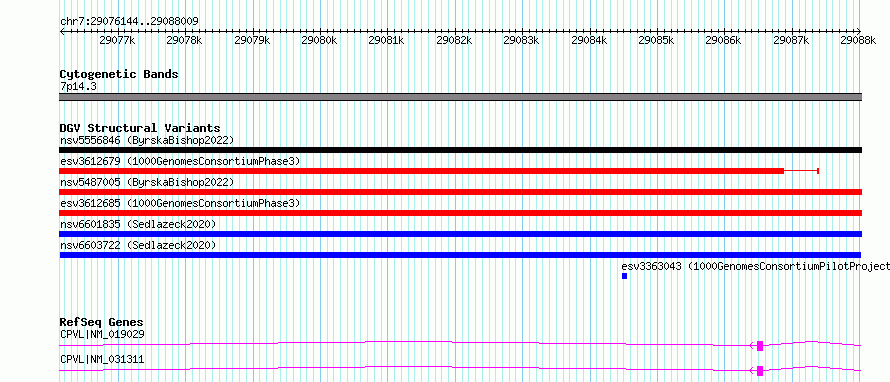
Task: Click the magenta exon block of CPVL|NM_031311
Action: click(760, 371)
